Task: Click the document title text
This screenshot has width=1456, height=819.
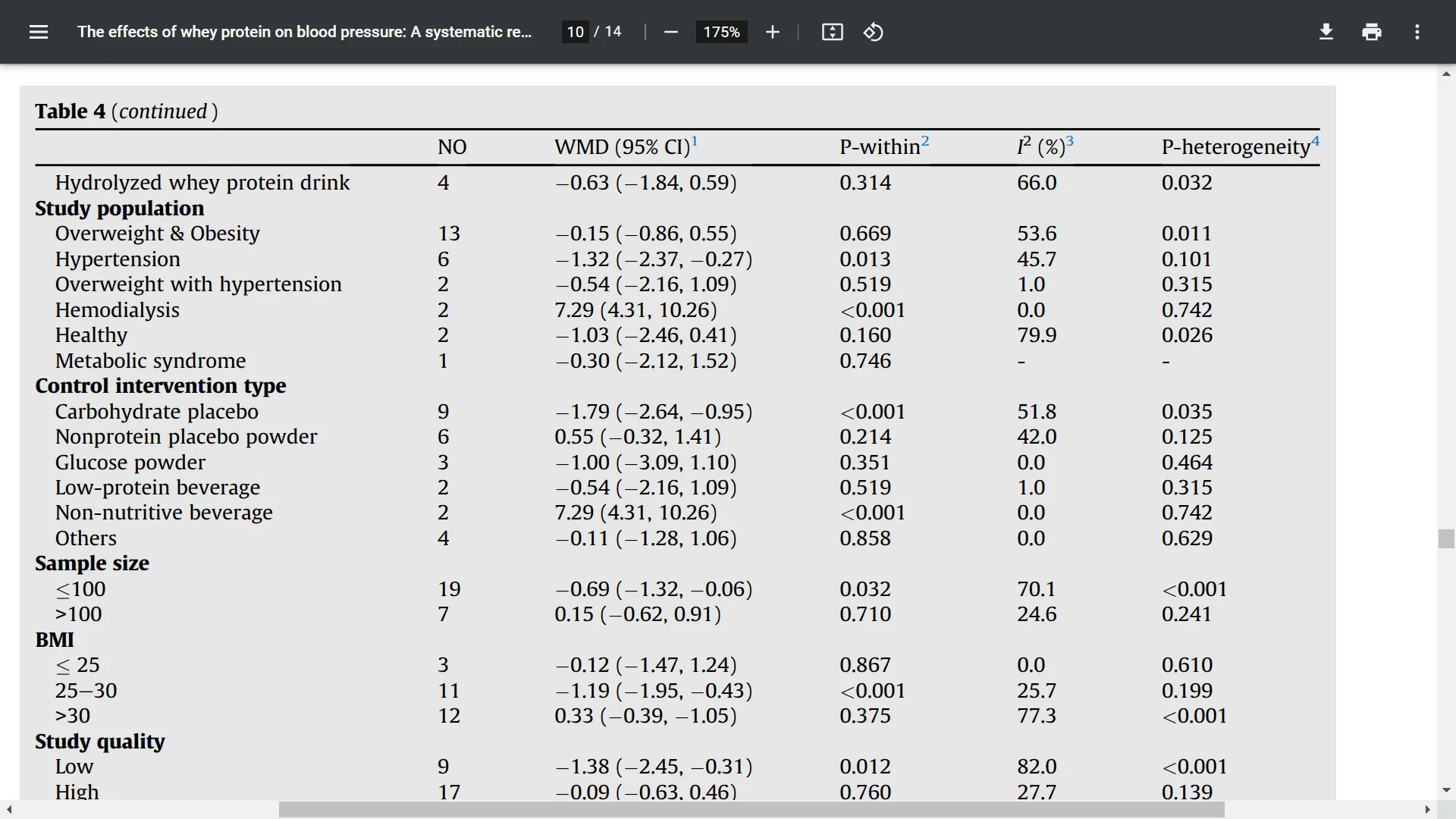Action: 304,32
